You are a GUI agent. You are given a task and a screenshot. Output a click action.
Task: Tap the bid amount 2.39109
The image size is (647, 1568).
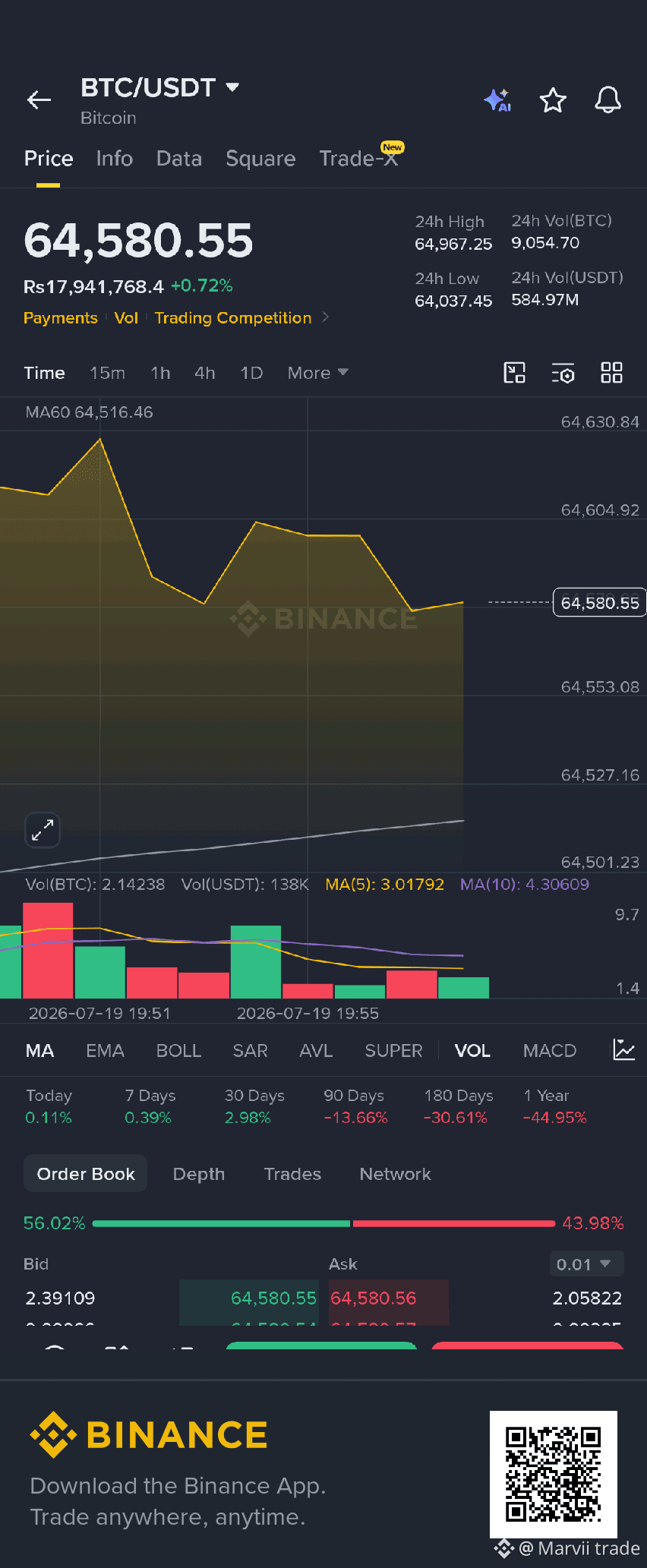(60, 1298)
